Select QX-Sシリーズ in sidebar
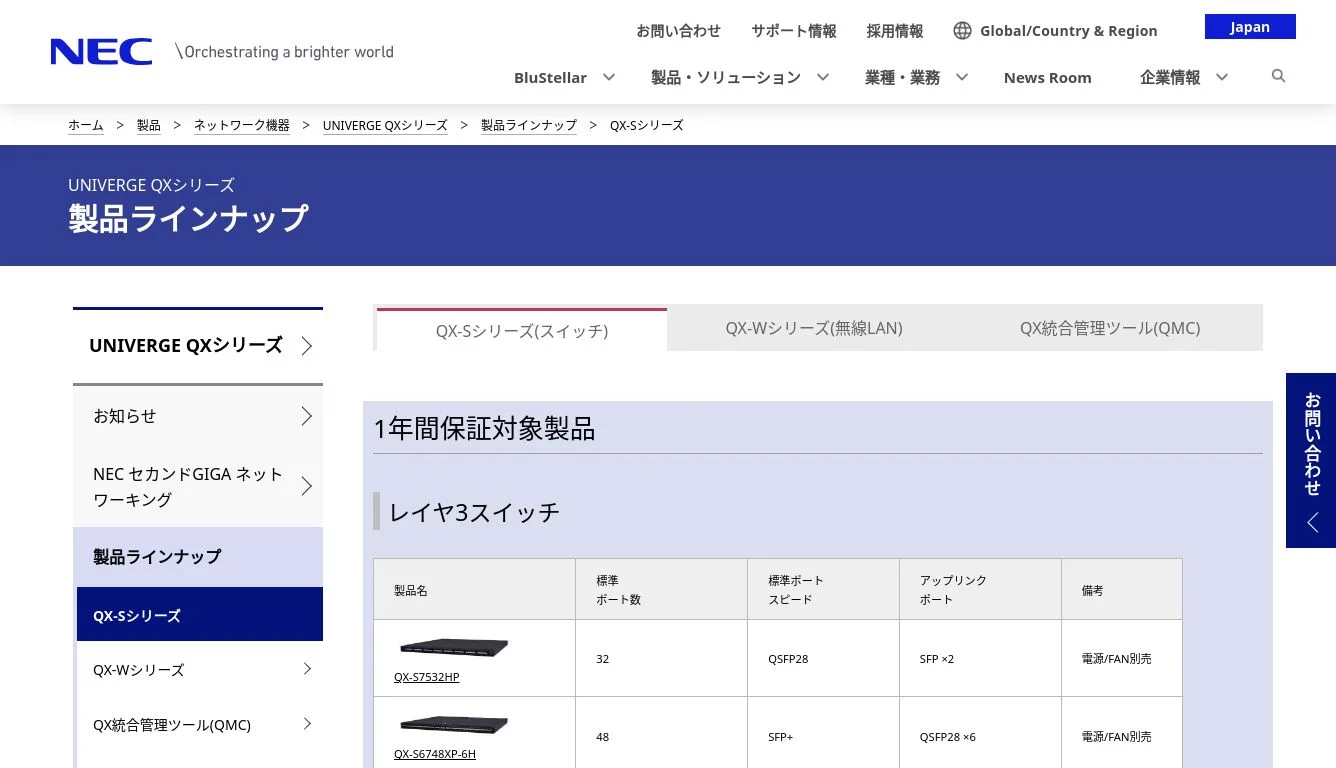This screenshot has height=768, width=1336. (x=200, y=615)
